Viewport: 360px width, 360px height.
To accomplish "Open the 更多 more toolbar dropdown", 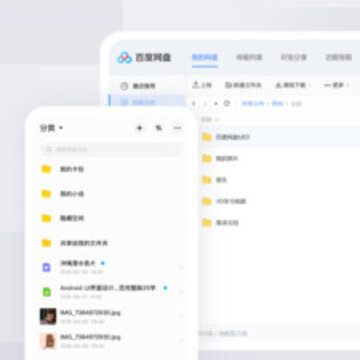I will (336, 85).
